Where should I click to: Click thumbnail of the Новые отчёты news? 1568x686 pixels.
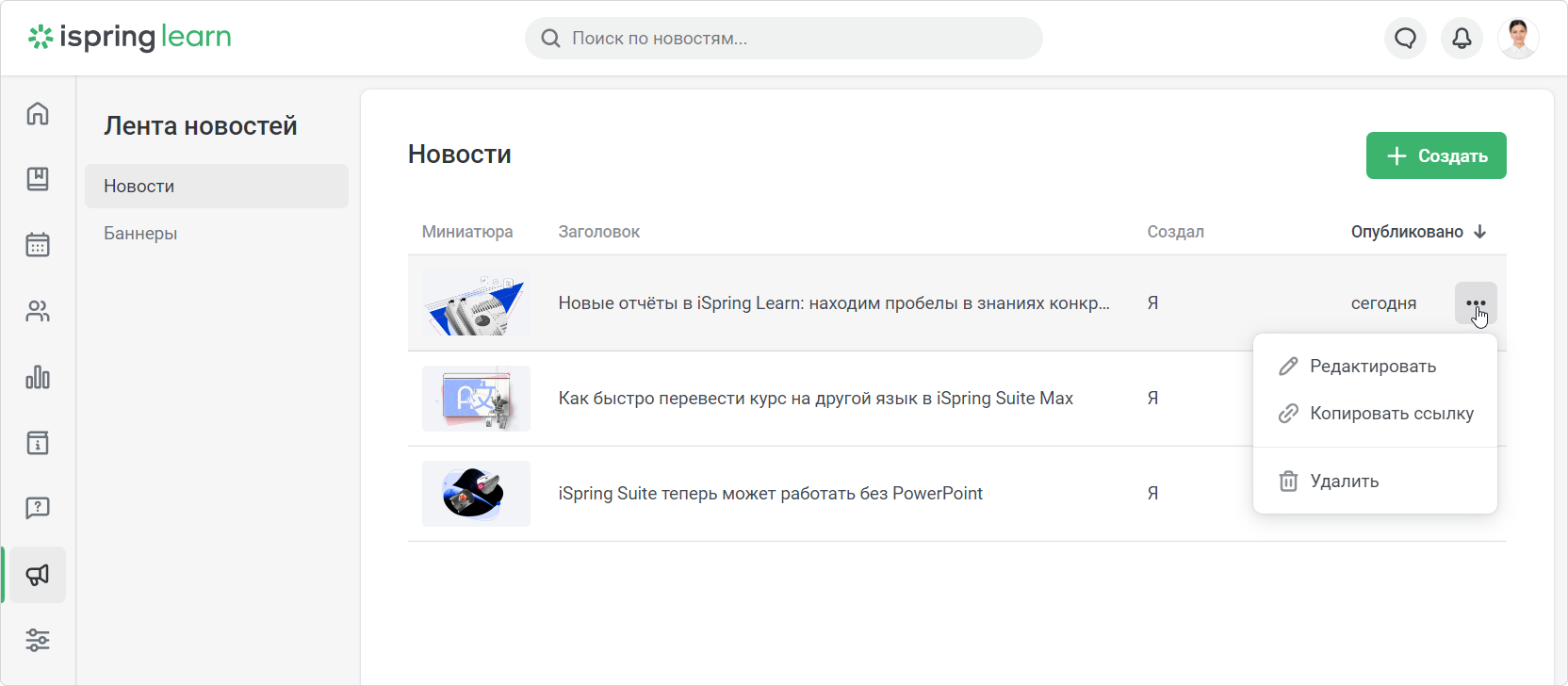[x=476, y=303]
